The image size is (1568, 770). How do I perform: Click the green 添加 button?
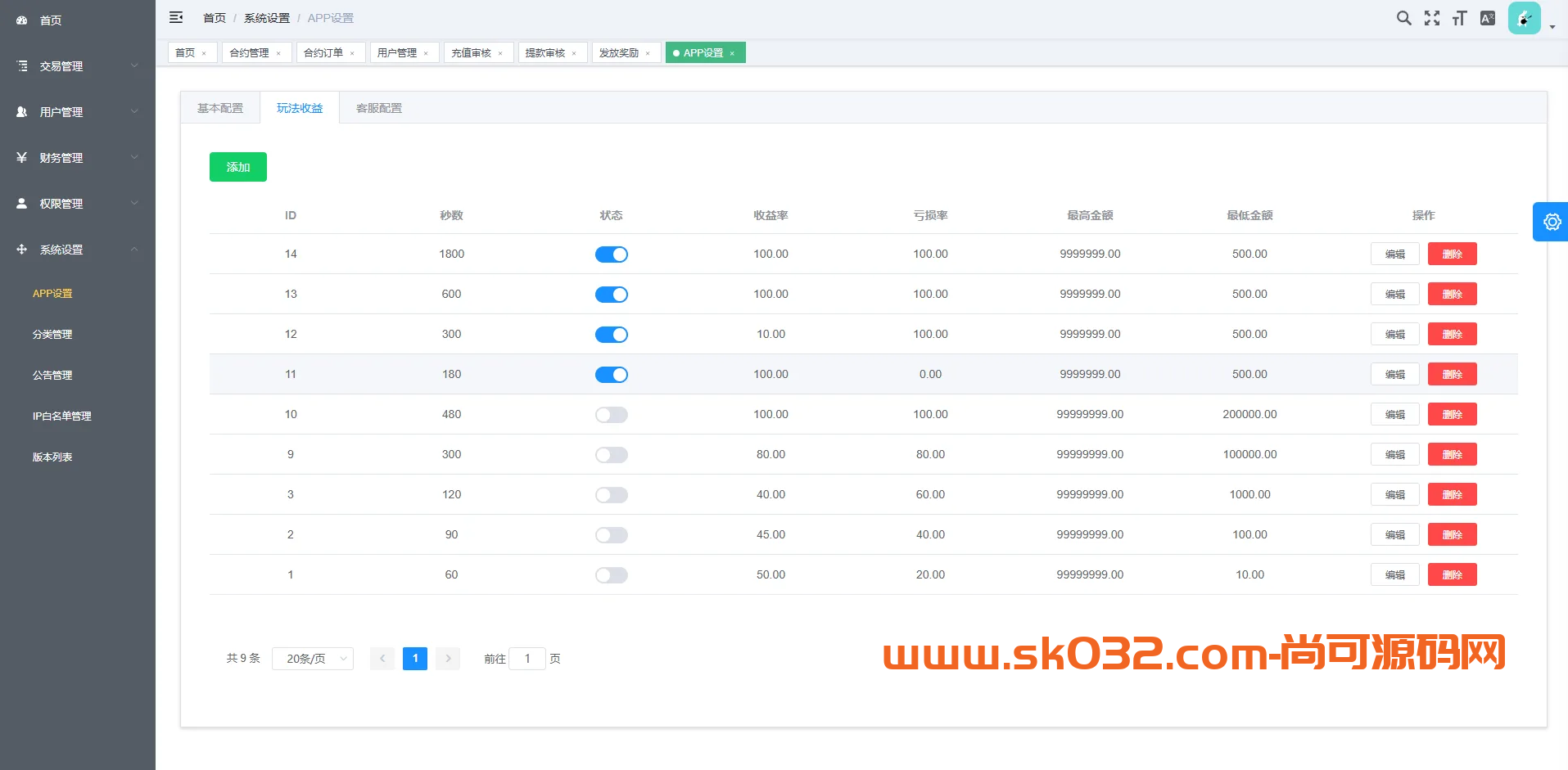click(237, 167)
